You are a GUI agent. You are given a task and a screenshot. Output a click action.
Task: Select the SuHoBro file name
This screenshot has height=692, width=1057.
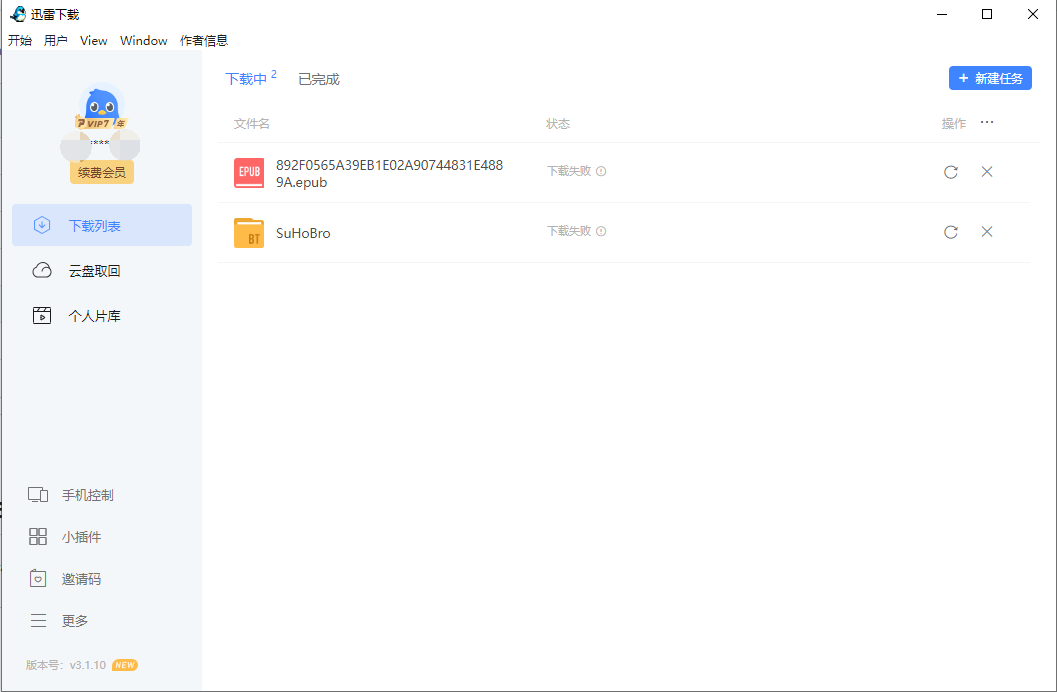click(x=303, y=233)
